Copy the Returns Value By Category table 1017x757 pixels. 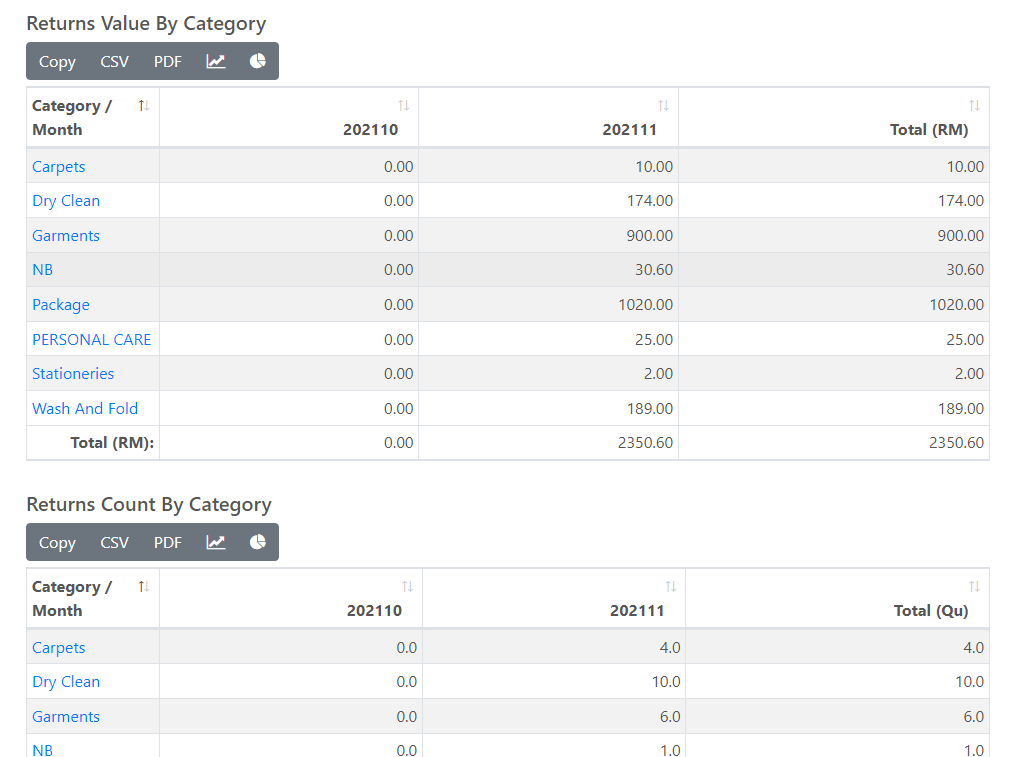coord(57,61)
